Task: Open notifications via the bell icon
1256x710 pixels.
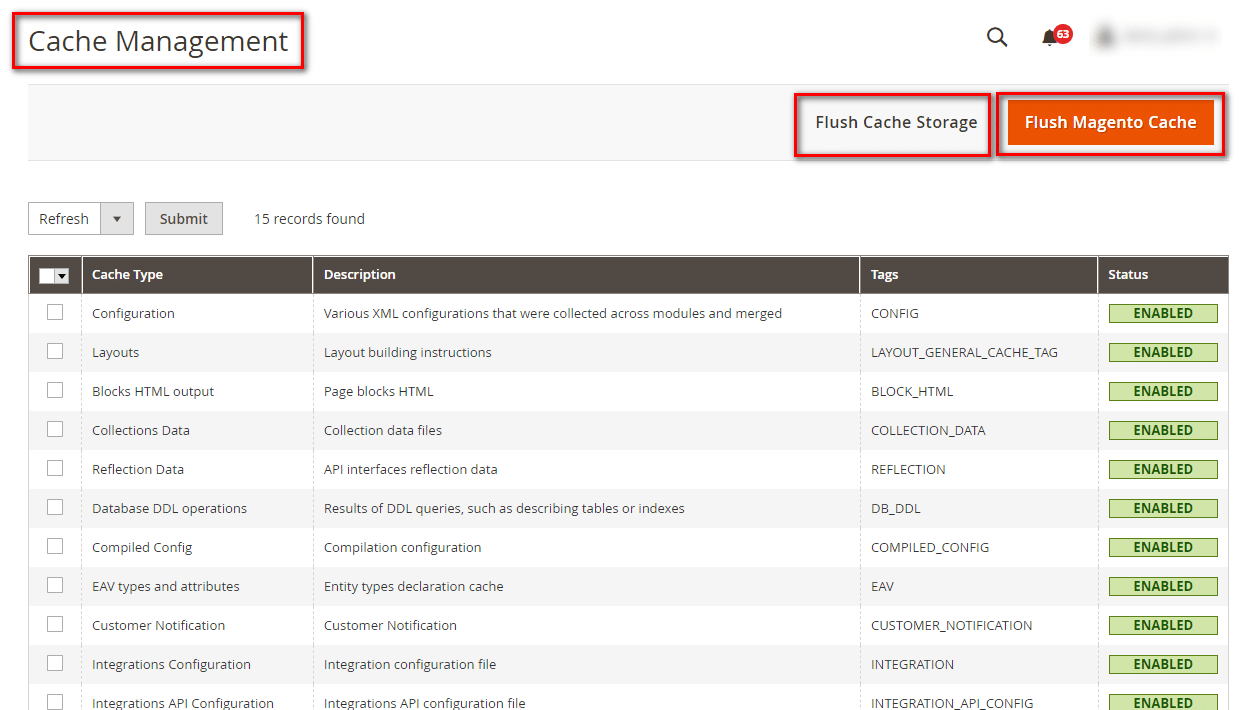Action: pyautogui.click(x=1048, y=37)
